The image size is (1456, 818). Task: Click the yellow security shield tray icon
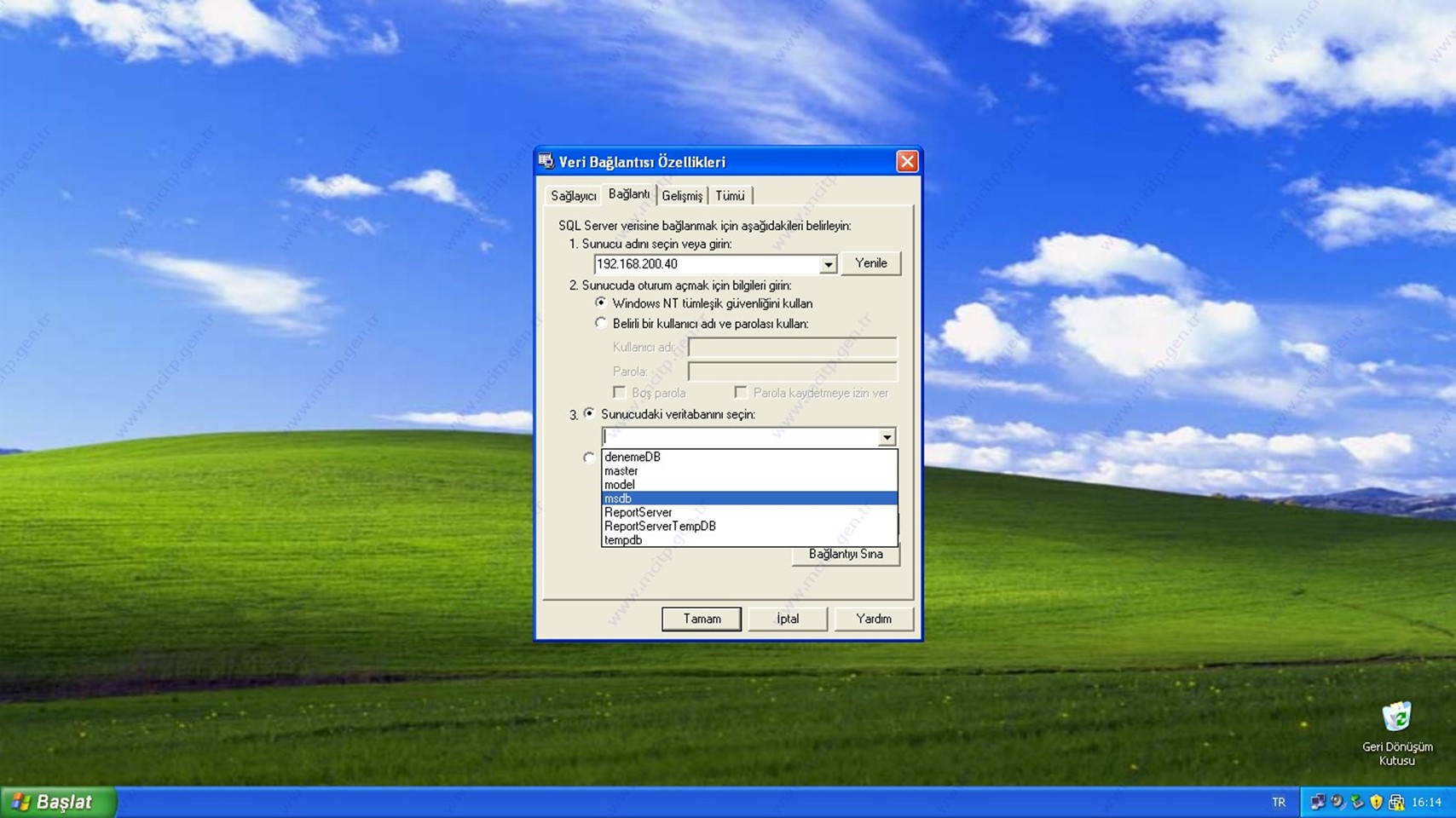point(1376,802)
